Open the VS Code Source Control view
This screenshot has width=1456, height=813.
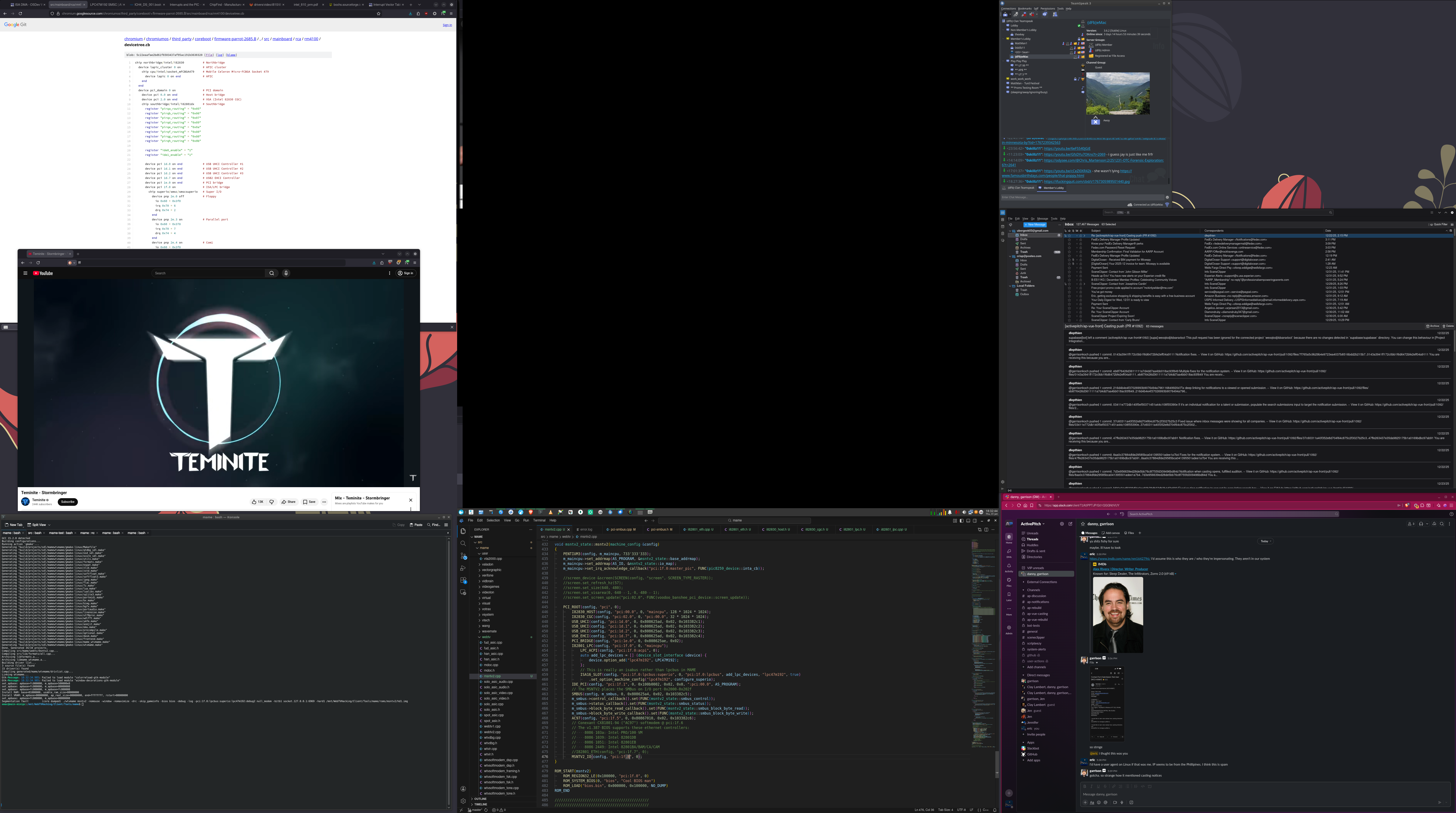point(463,556)
